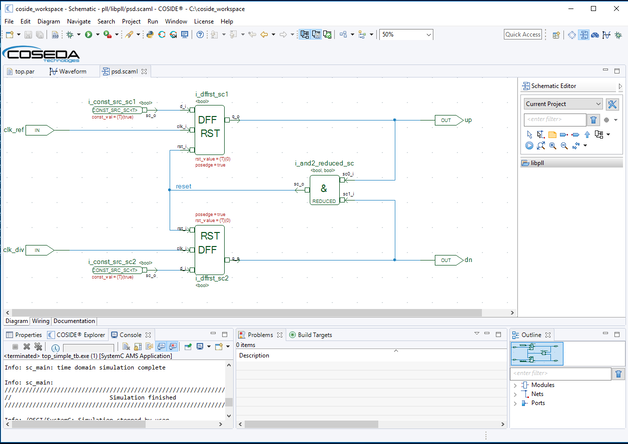The width and height of the screenshot is (628, 444).
Task: Click the schematic horizontal scrollbar
Action: tap(247, 313)
